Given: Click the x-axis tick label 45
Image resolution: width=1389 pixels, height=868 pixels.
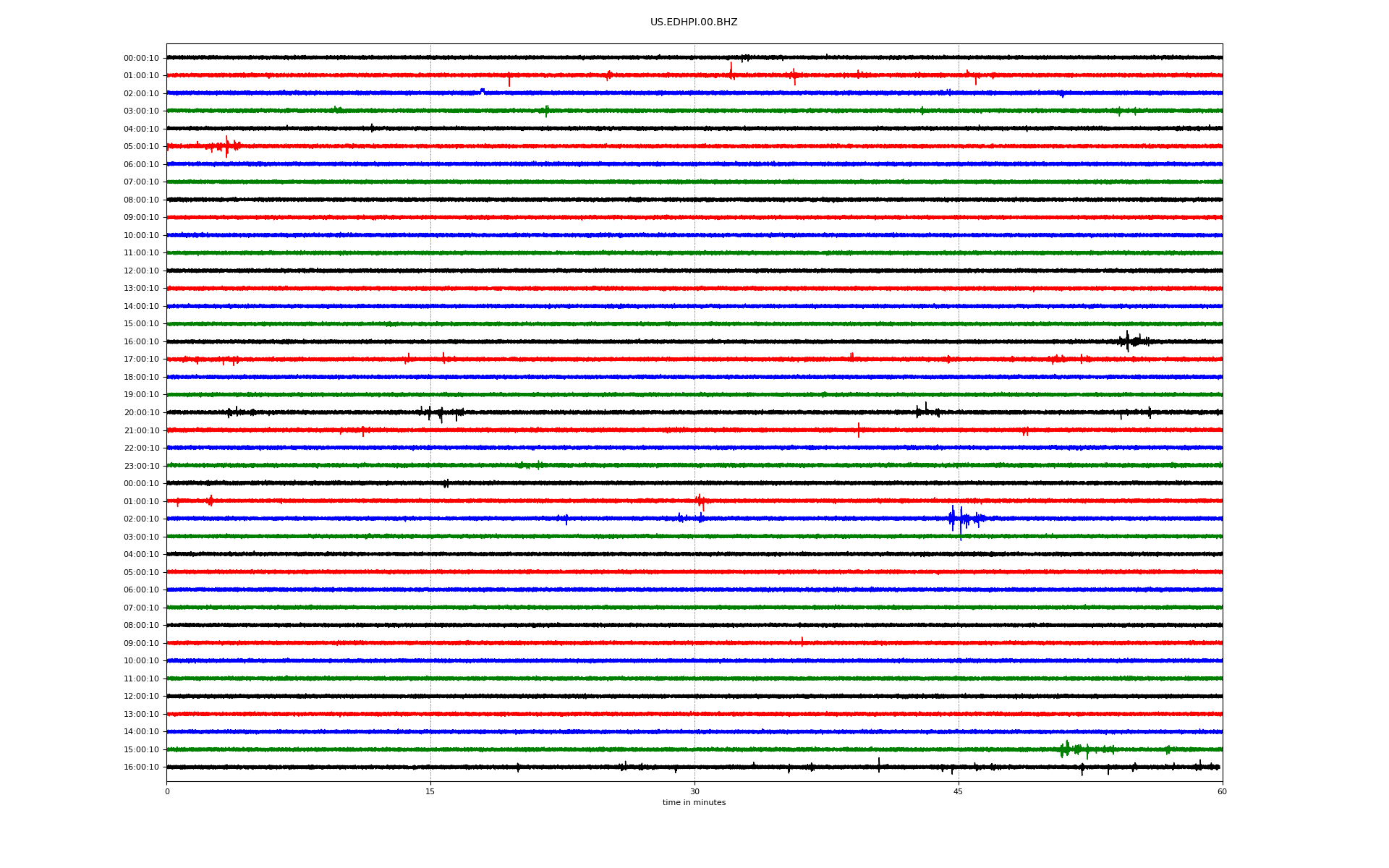Looking at the screenshot, I should [x=958, y=791].
